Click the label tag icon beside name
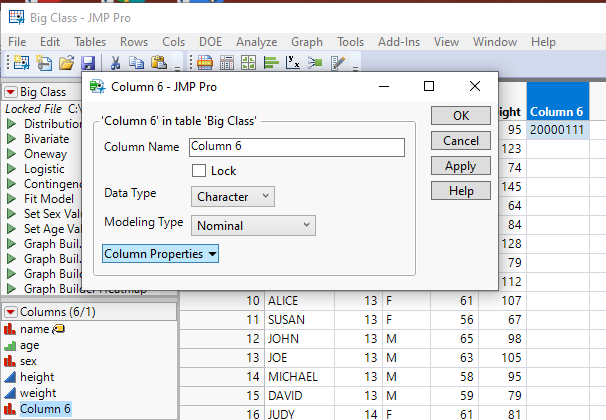 click(58, 329)
